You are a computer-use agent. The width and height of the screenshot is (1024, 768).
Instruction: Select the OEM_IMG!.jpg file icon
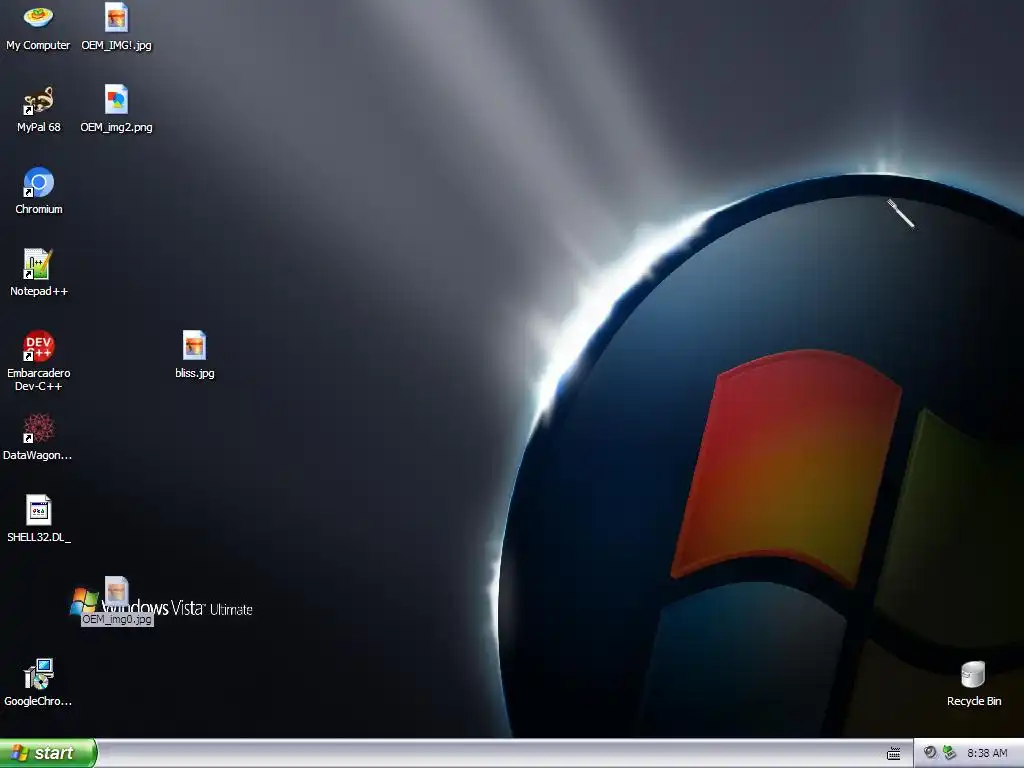116,17
